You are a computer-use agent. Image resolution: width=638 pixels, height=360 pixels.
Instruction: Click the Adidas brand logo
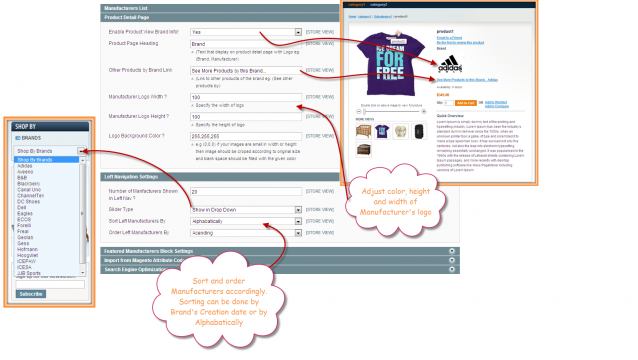click(x=450, y=64)
